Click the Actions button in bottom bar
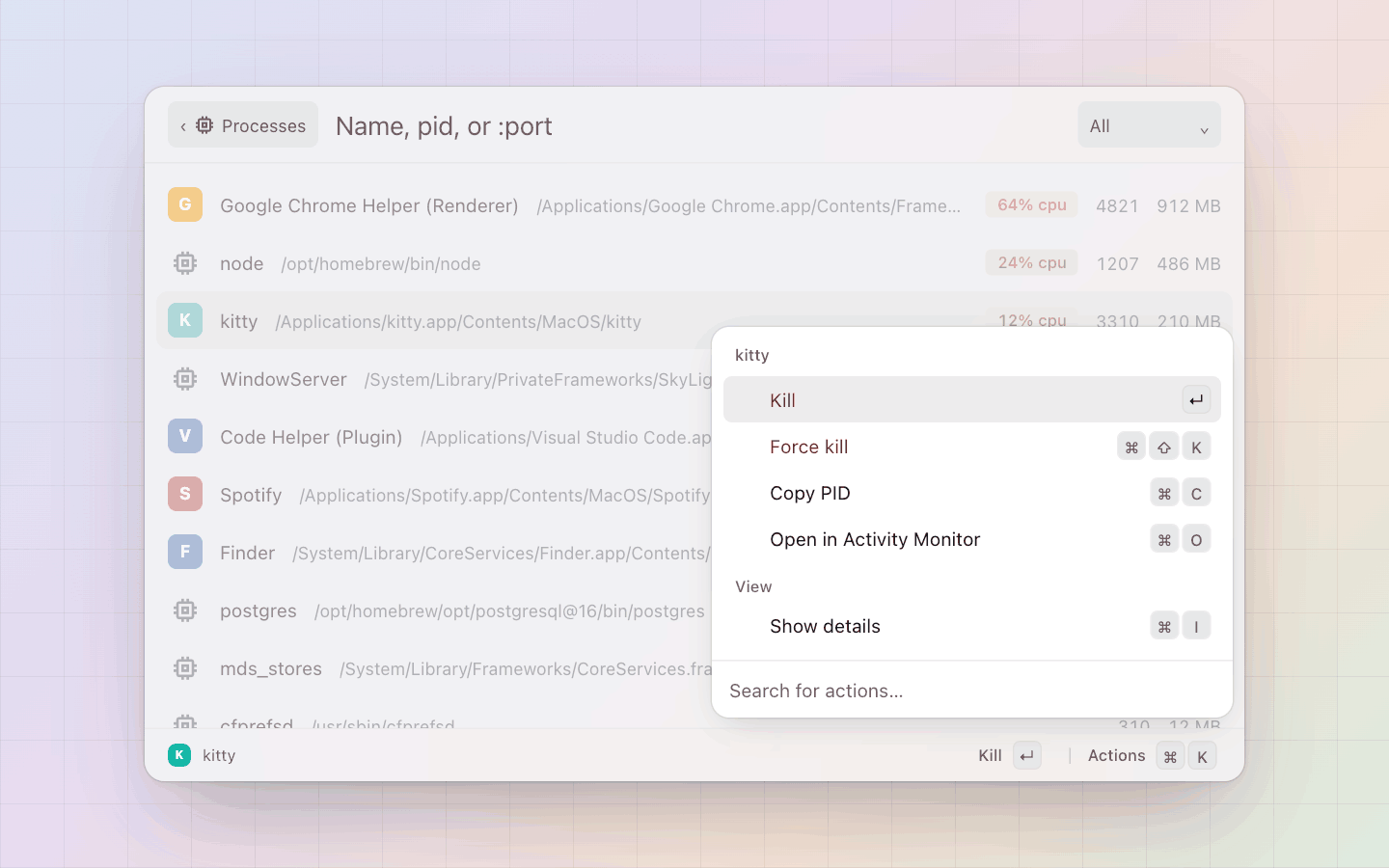1389x868 pixels. coord(1151,755)
